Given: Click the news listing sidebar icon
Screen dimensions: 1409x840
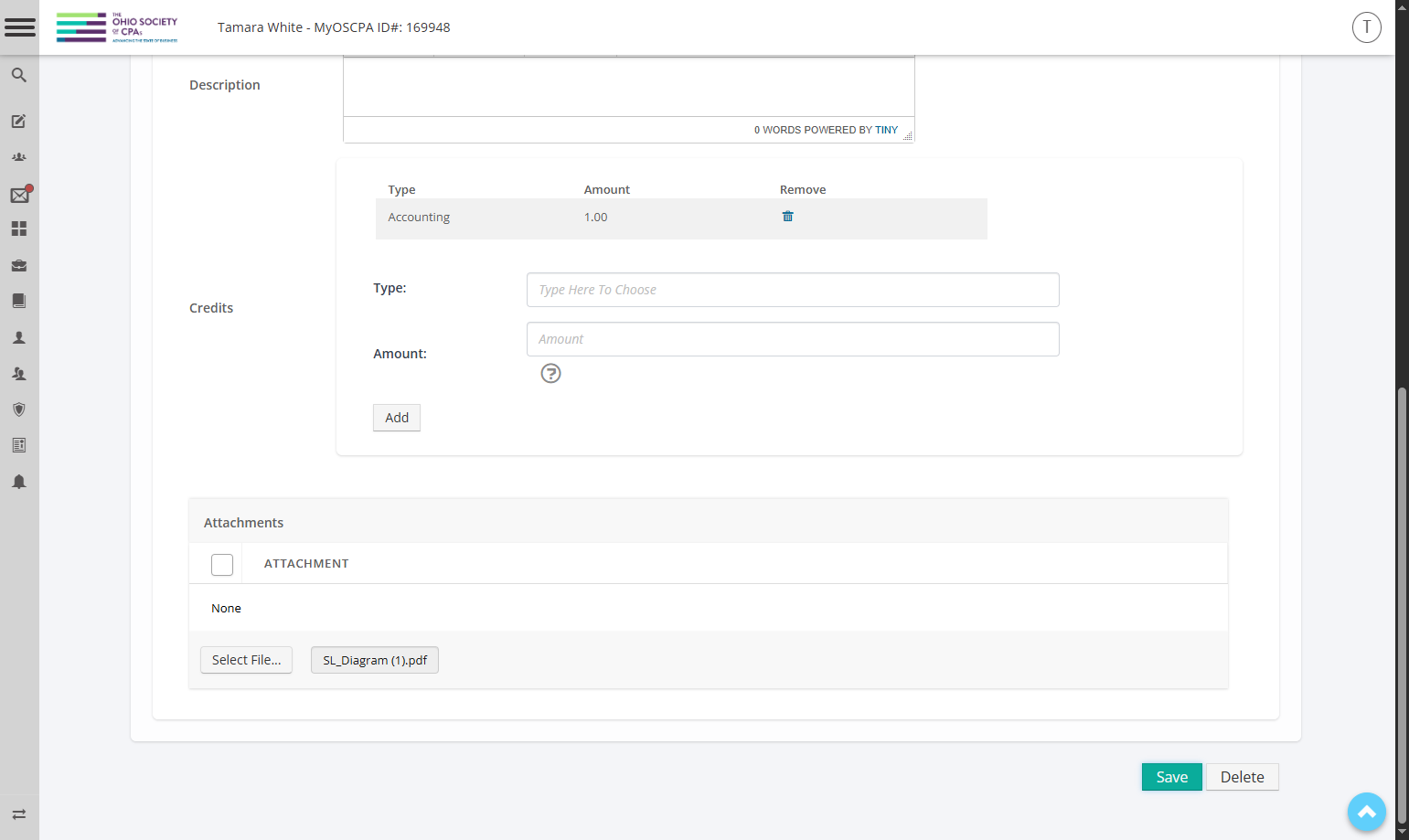Looking at the screenshot, I should (18, 445).
